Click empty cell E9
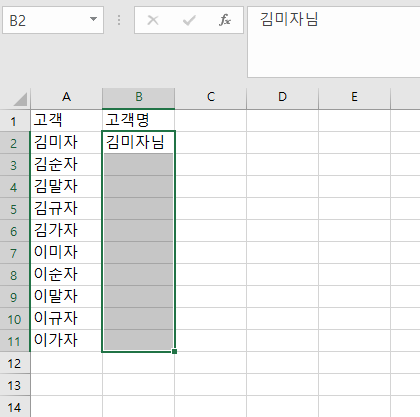 click(x=354, y=297)
